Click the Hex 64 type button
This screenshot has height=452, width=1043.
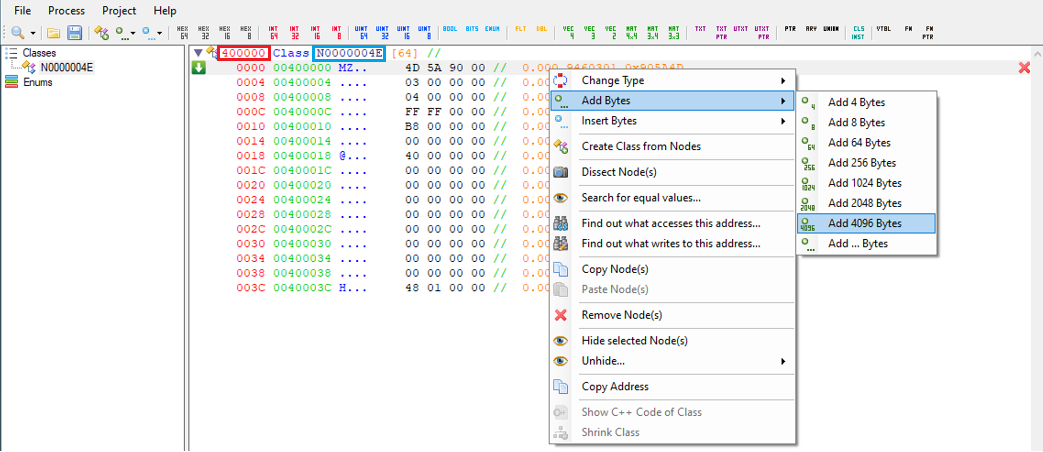182,32
